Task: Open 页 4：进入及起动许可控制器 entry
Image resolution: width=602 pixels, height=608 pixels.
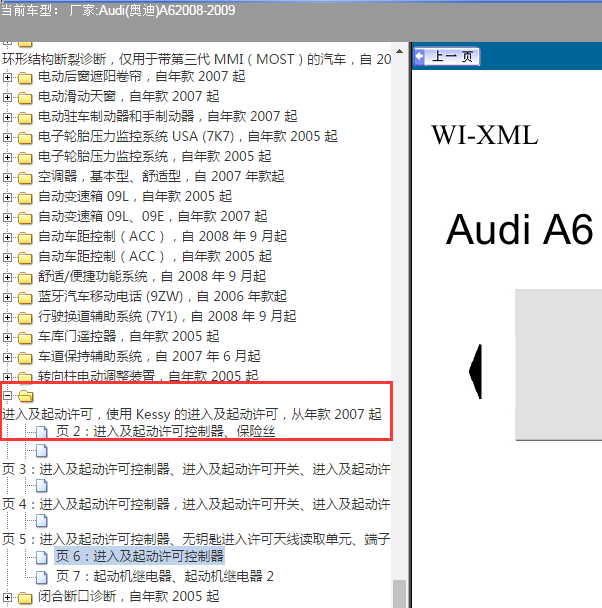Action: click(x=196, y=504)
